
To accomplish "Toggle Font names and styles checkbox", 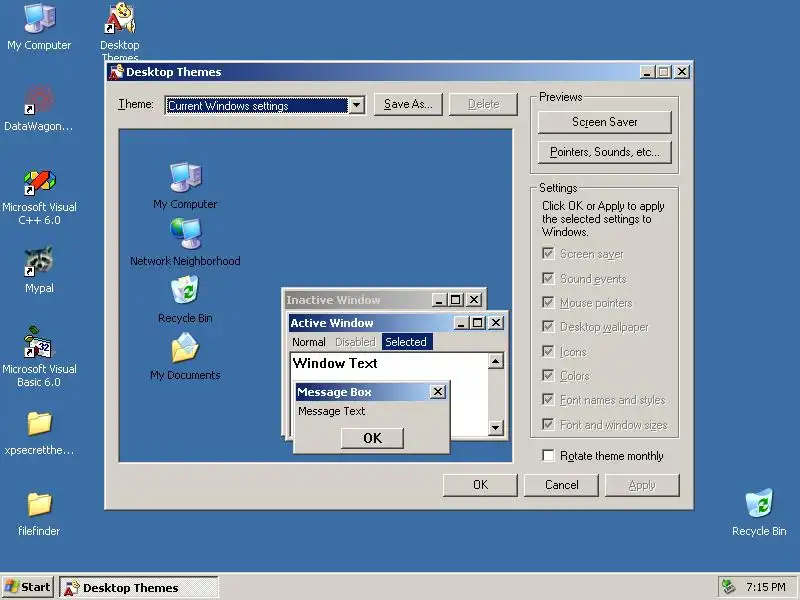I will pos(548,399).
